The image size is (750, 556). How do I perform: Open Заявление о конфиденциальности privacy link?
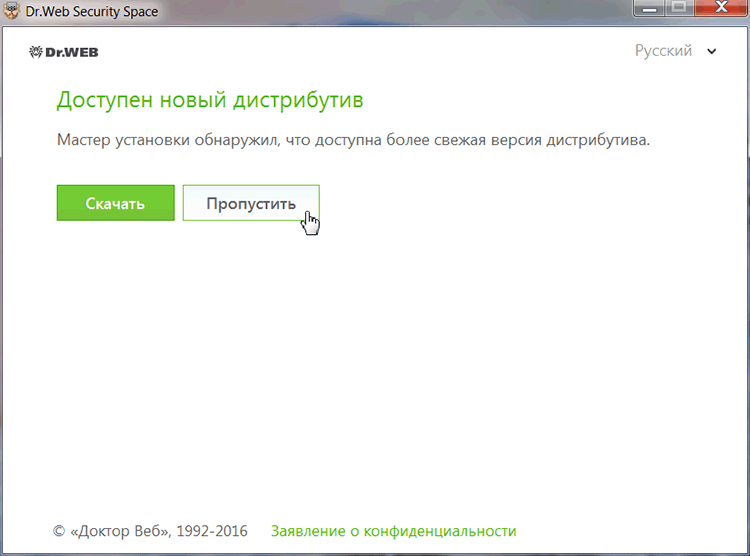pos(394,531)
